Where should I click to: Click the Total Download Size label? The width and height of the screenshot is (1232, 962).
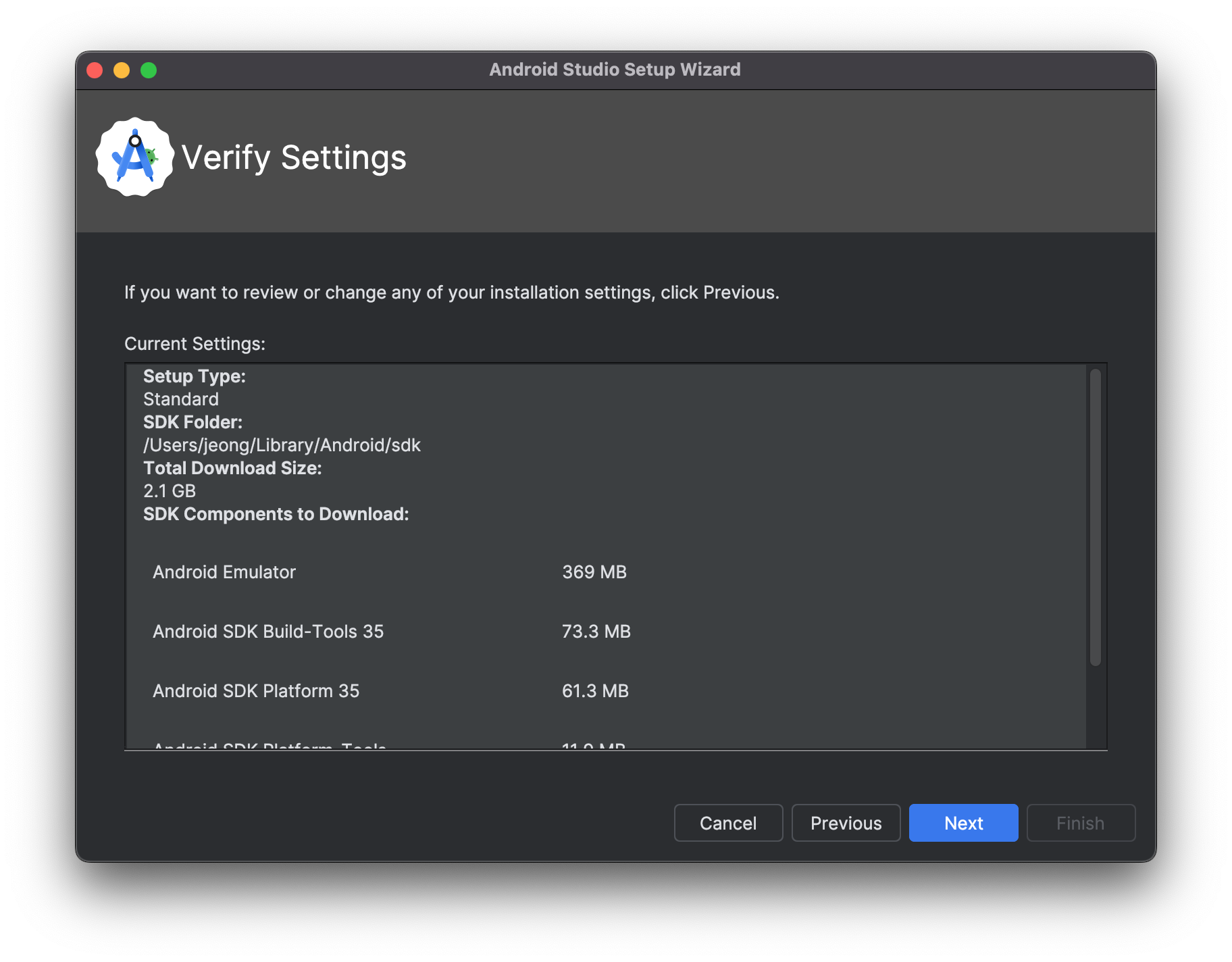pos(232,468)
